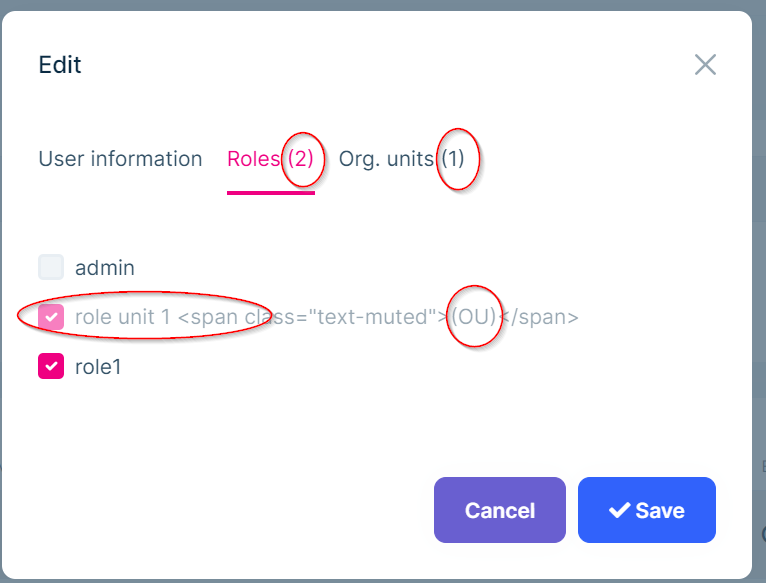Screen dimensions: 766x583
Task: Open the Org. units tab
Action: [386, 159]
